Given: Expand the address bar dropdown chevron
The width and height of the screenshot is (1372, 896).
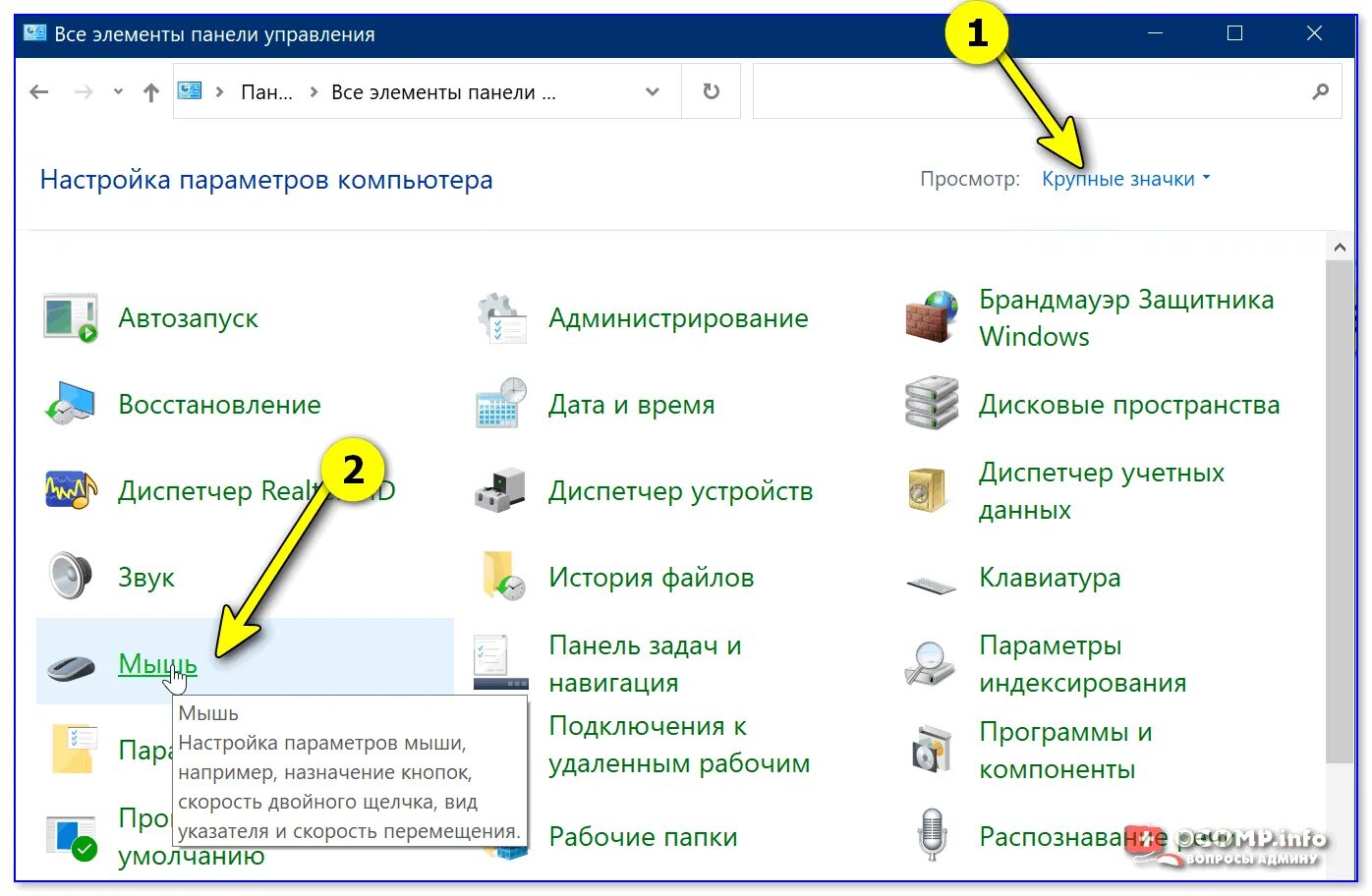Looking at the screenshot, I should pos(652,90).
